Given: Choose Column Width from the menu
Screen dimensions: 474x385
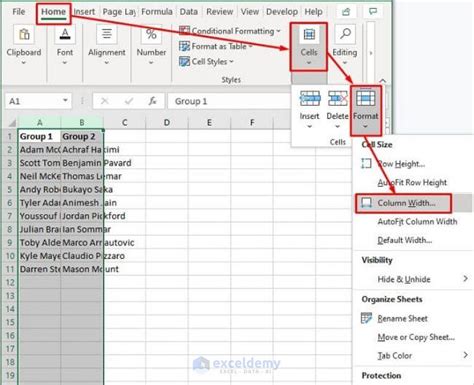Looking at the screenshot, I should coord(406,203).
